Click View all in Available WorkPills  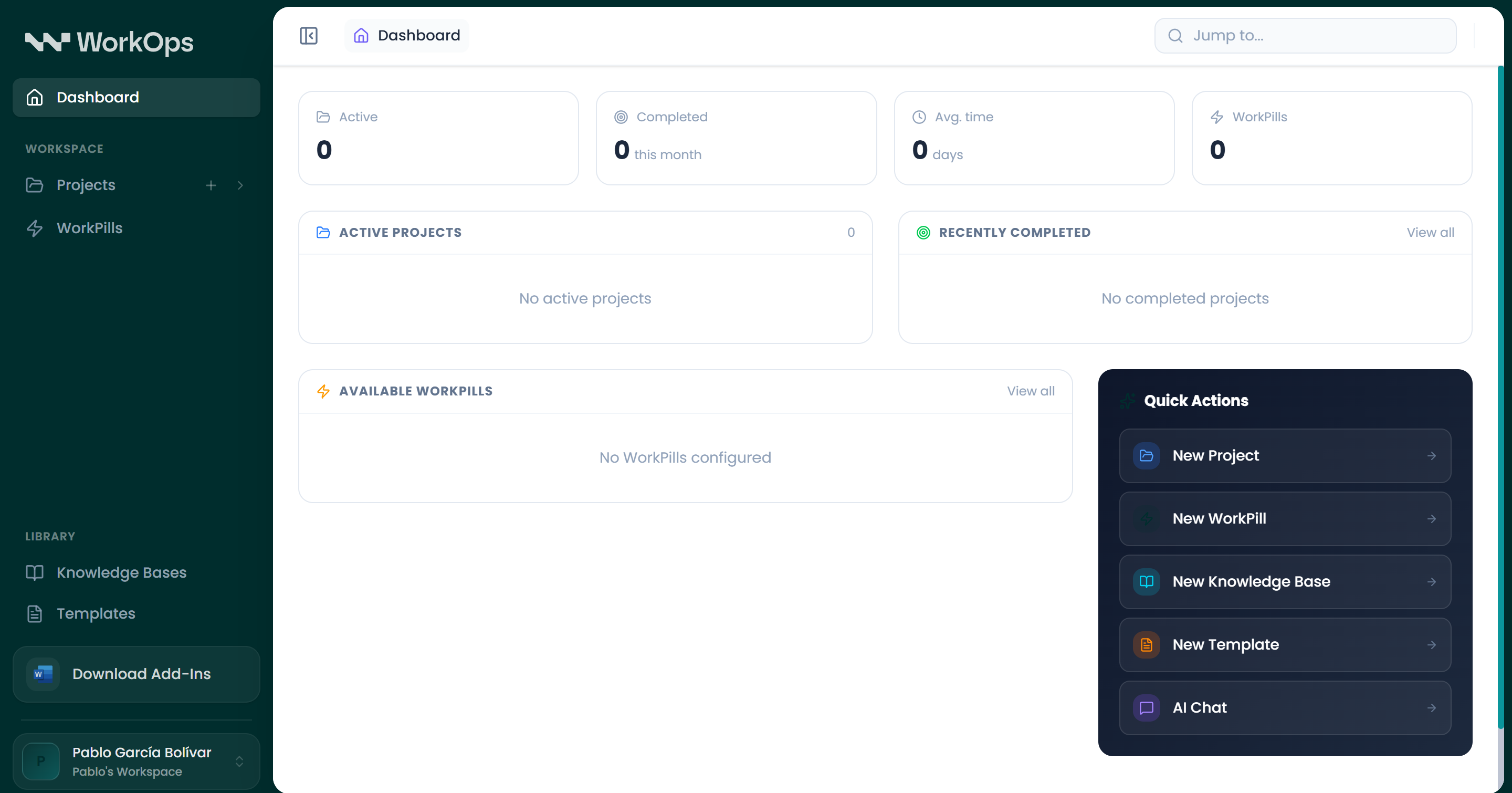click(x=1030, y=391)
